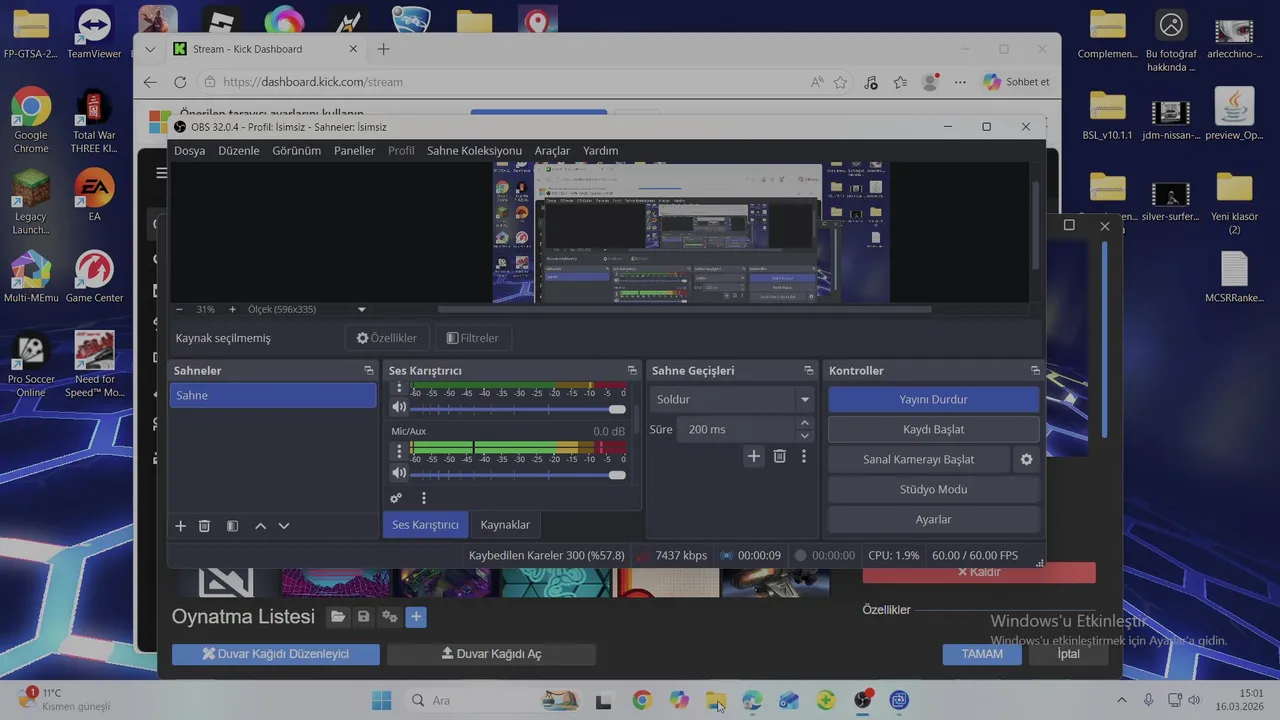The width and height of the screenshot is (1280, 720).
Task: Open the Sahne Koleksiyonu menu
Action: coord(474,151)
